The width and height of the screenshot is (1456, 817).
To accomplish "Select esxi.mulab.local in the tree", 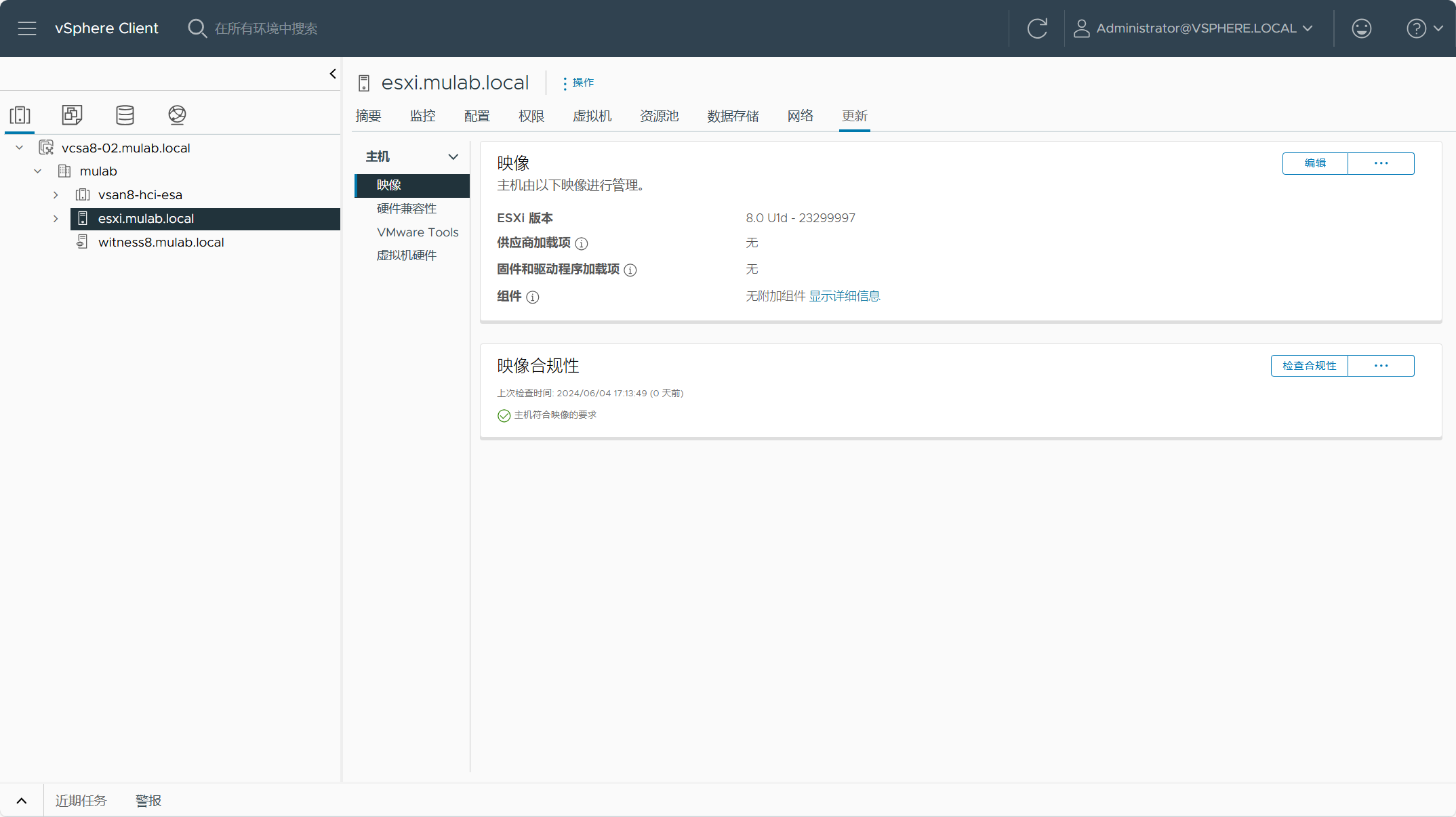I will 205,219.
